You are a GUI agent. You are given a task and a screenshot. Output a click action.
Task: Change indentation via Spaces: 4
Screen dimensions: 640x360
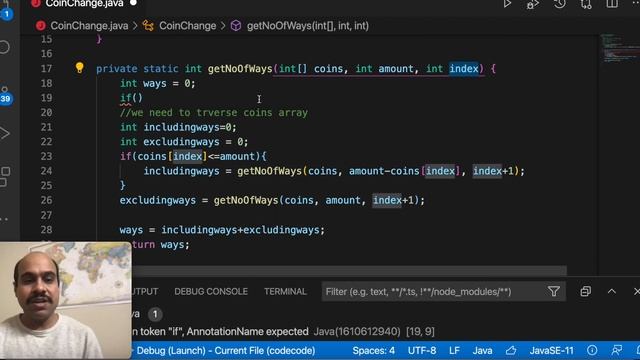coord(373,351)
